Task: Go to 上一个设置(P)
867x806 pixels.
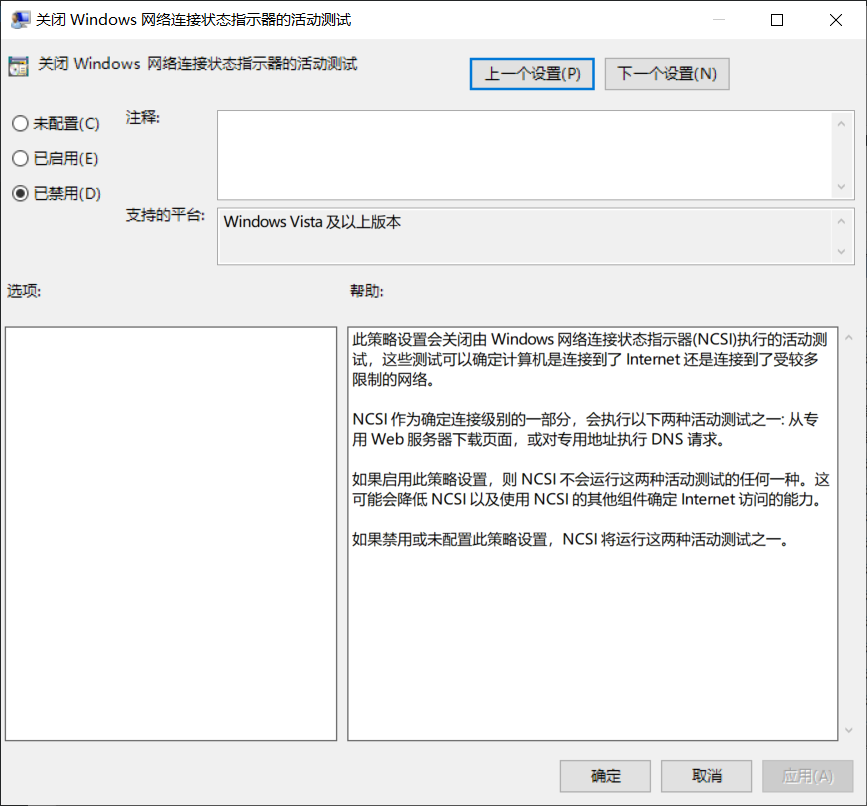Action: pos(532,74)
